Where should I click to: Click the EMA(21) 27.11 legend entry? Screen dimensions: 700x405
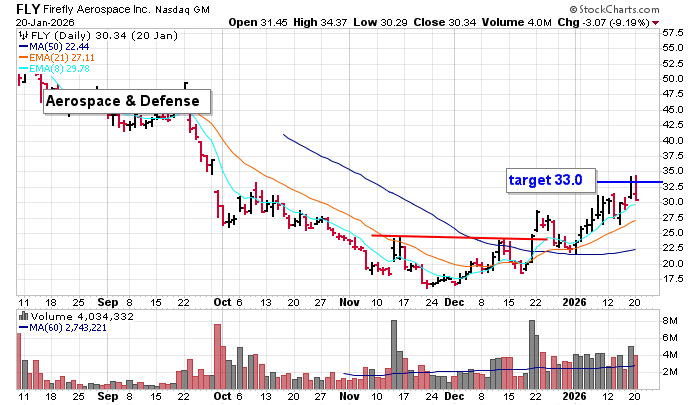(55, 58)
